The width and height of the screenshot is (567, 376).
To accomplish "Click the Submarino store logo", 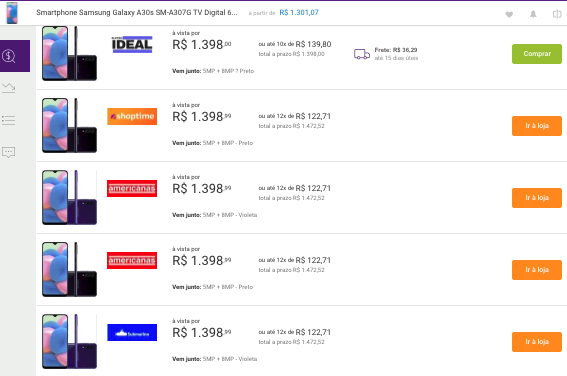I will pos(132,332).
